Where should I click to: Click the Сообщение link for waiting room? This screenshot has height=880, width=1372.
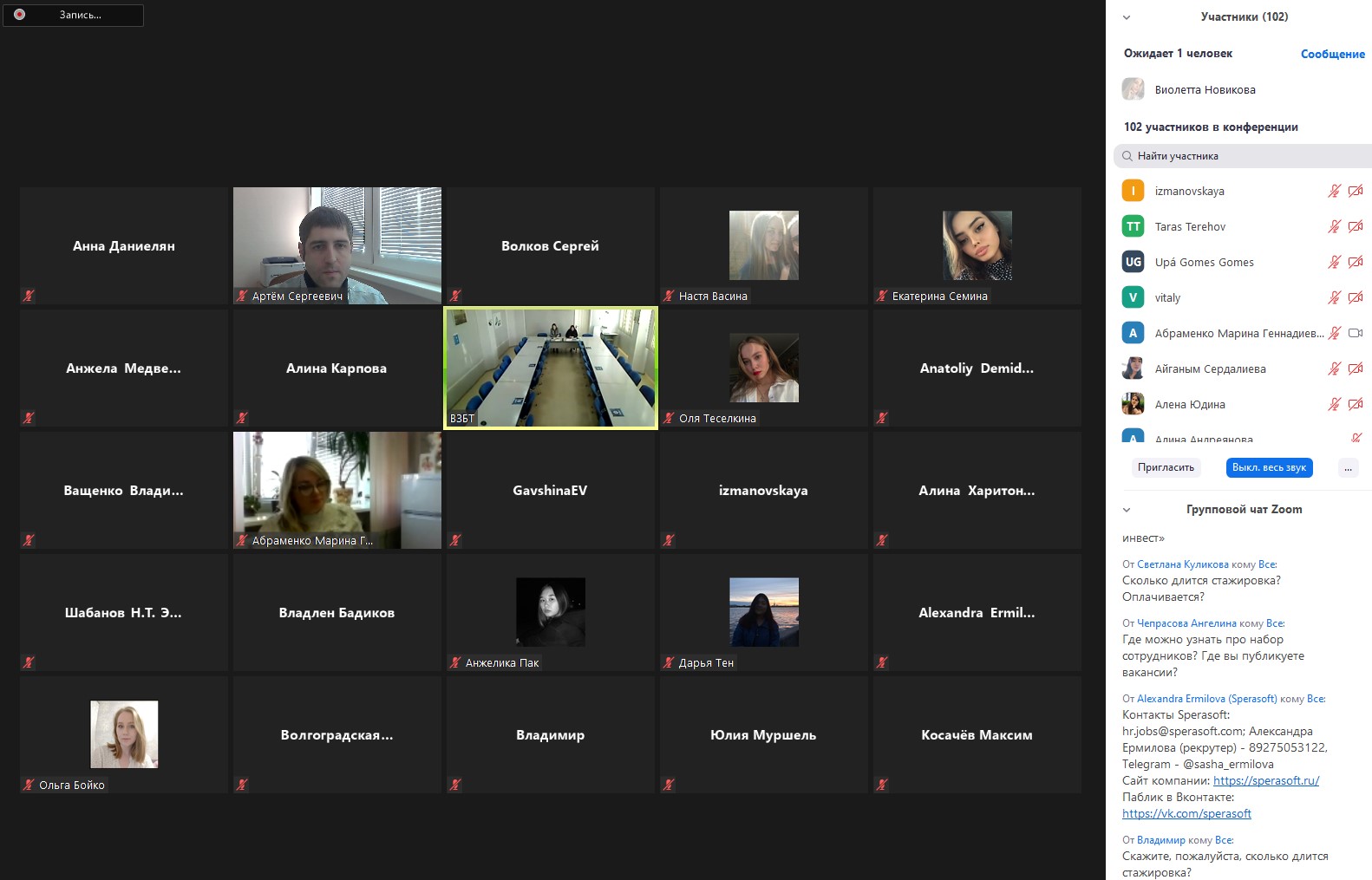tap(1332, 54)
